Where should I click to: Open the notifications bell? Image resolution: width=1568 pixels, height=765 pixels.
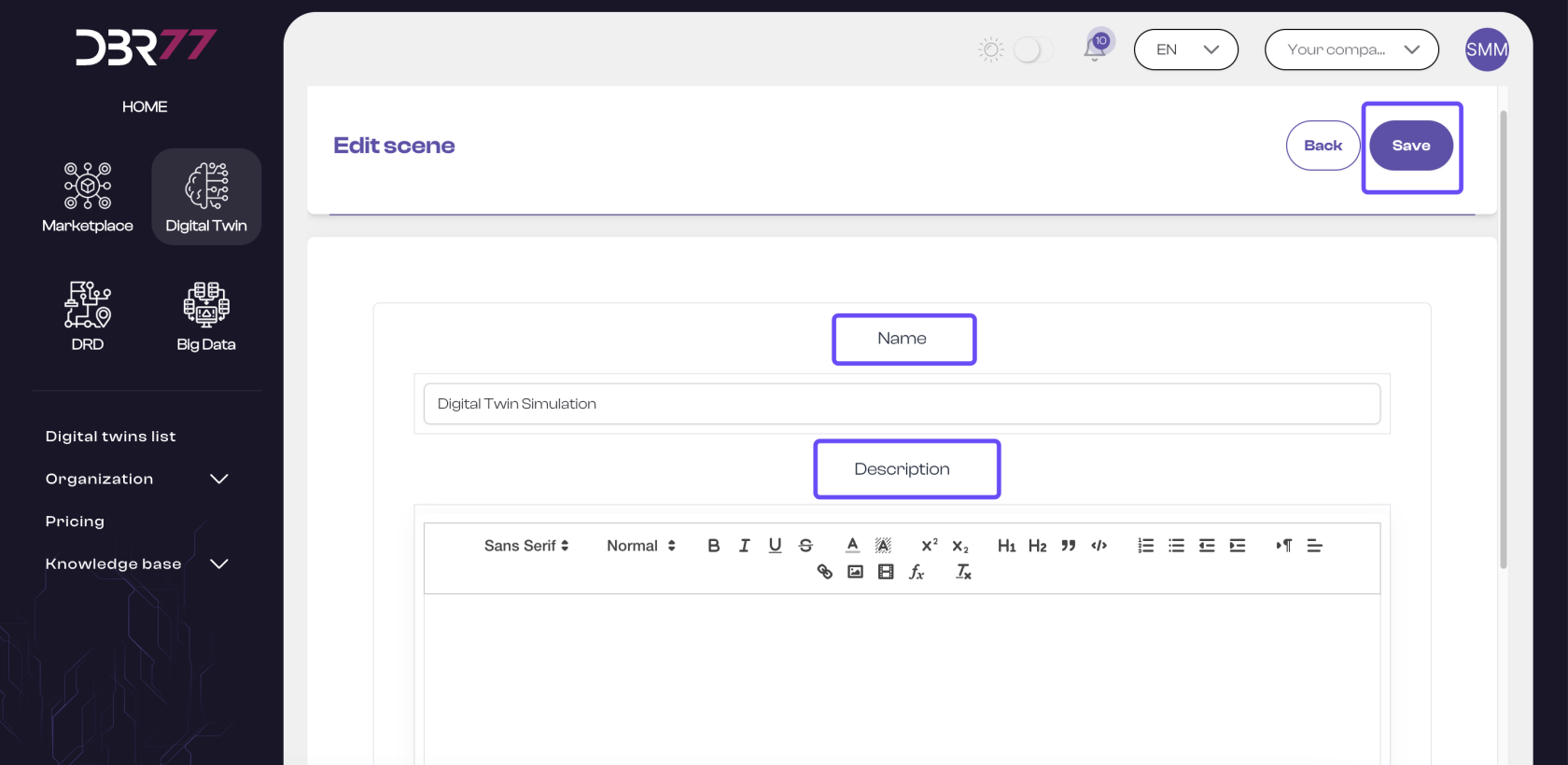coord(1096,48)
